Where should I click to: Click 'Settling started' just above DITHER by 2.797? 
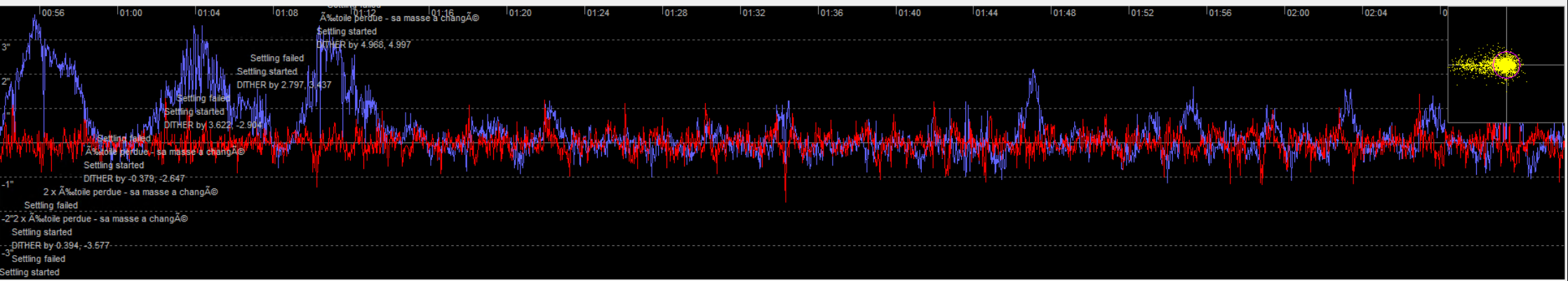267,71
